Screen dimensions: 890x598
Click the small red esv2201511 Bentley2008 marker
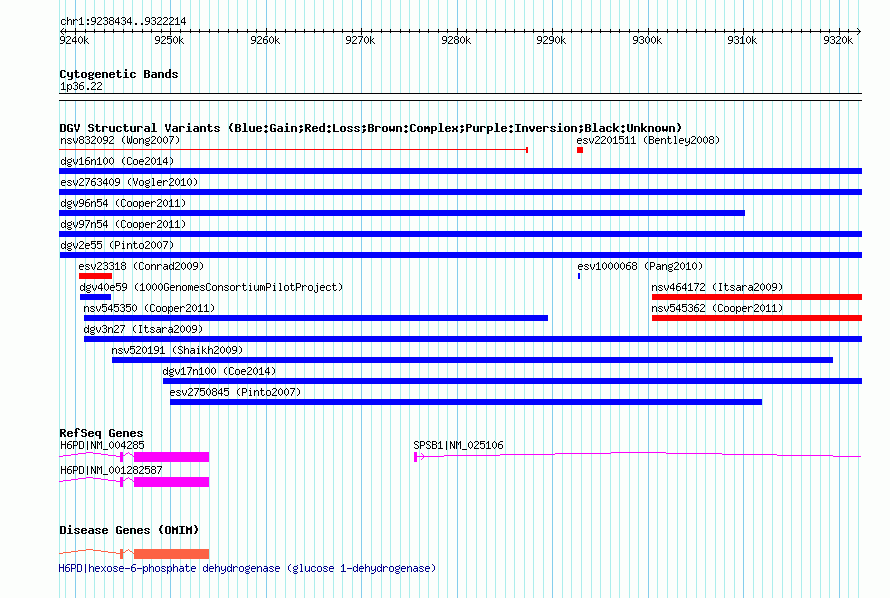(580, 150)
